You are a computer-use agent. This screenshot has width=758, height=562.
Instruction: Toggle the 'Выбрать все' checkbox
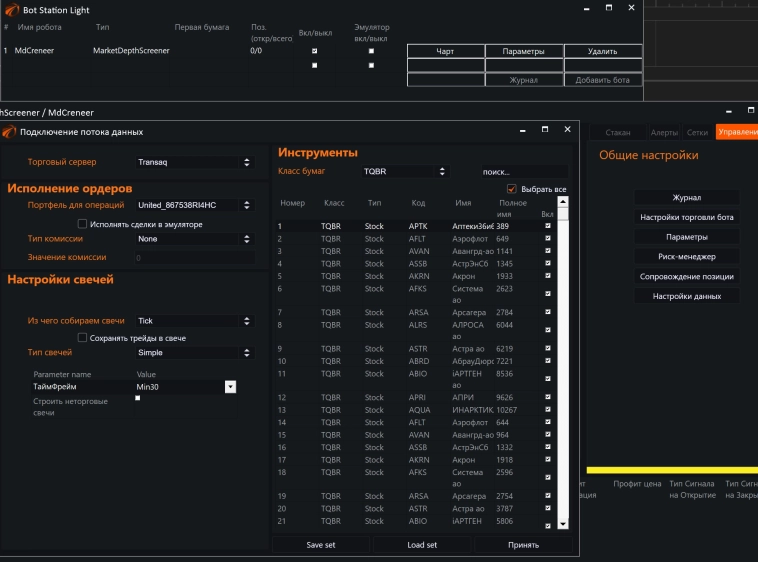coord(512,189)
